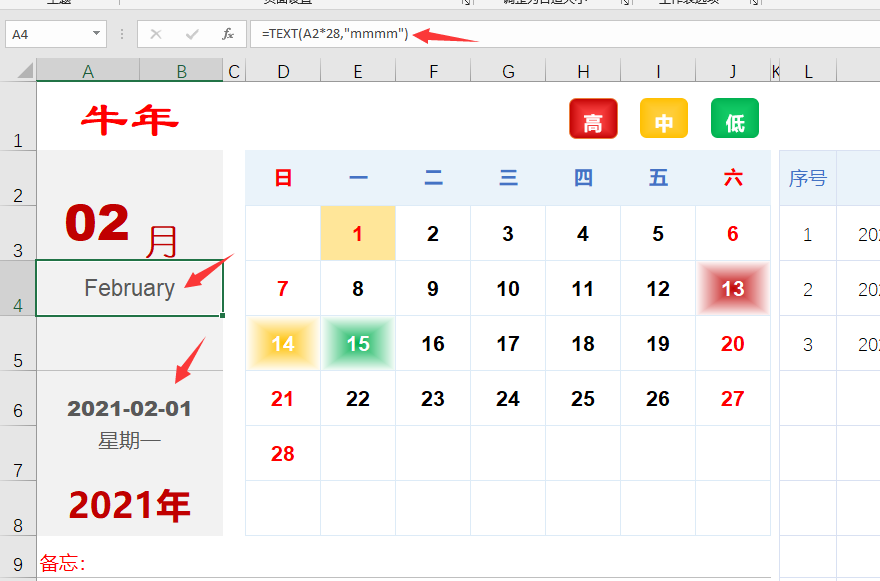The height and width of the screenshot is (581, 880).
Task: Select row 3 header
Action: pos(18,233)
